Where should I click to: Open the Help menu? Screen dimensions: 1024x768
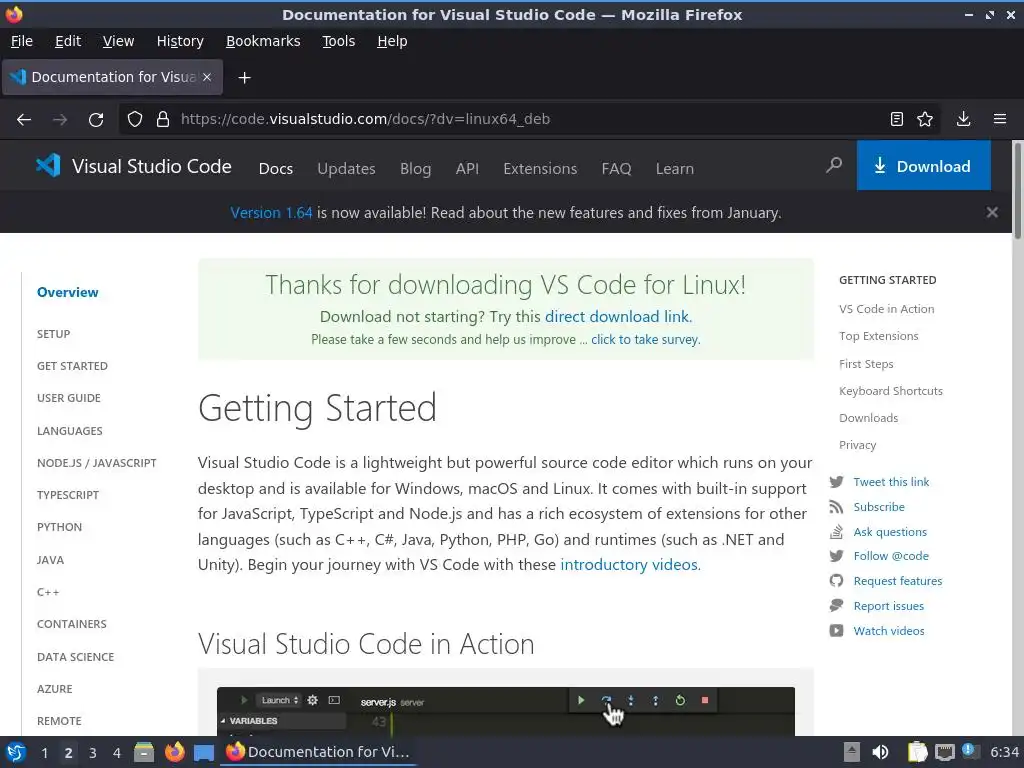392,41
